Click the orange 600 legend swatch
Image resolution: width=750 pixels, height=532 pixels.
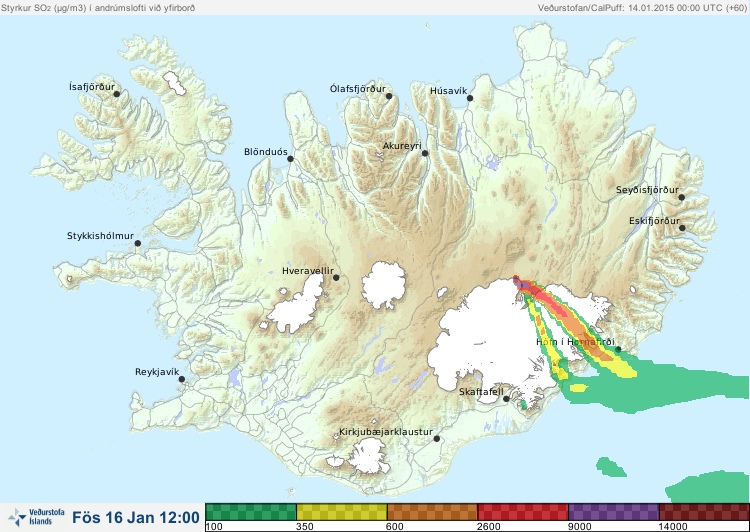click(x=432, y=512)
